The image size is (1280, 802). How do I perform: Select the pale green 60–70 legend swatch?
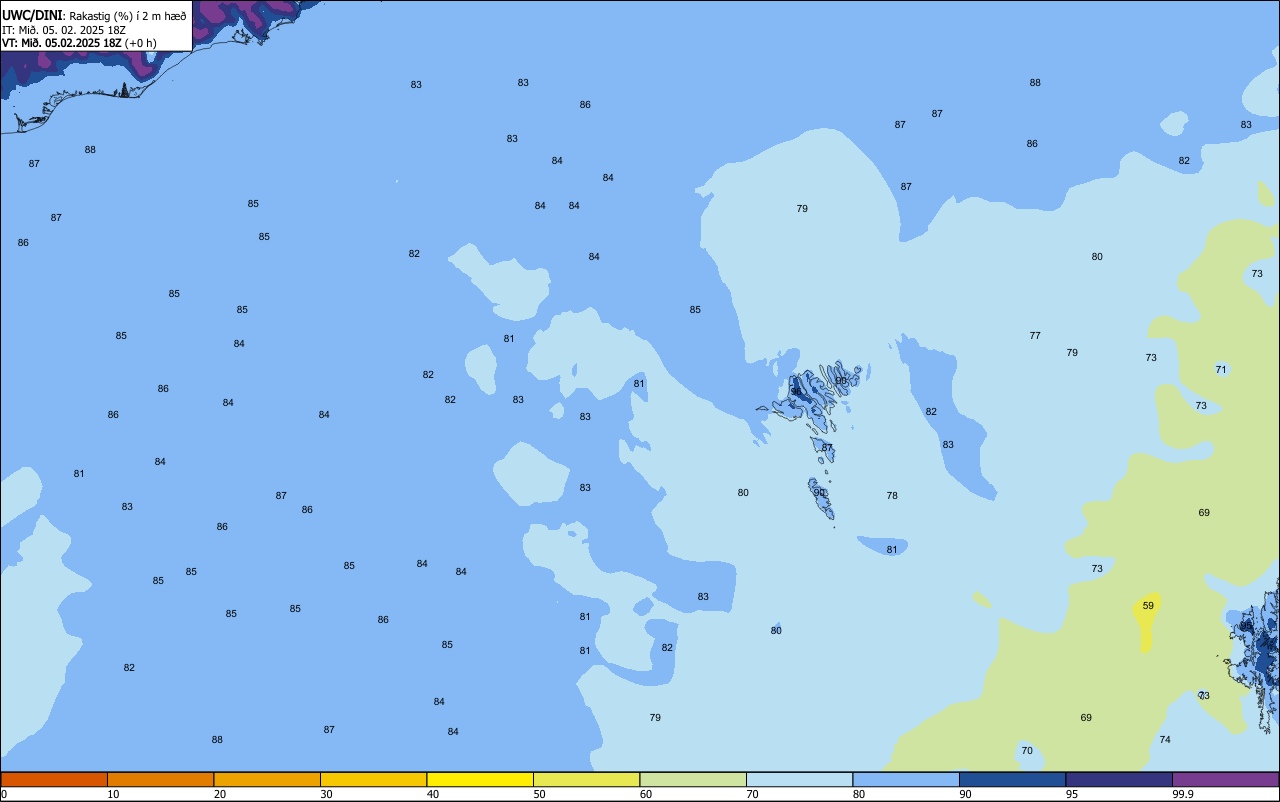(693, 779)
